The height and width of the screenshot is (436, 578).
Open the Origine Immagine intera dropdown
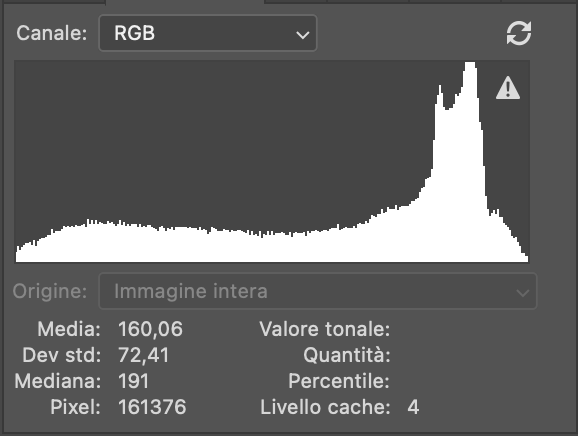point(318,291)
